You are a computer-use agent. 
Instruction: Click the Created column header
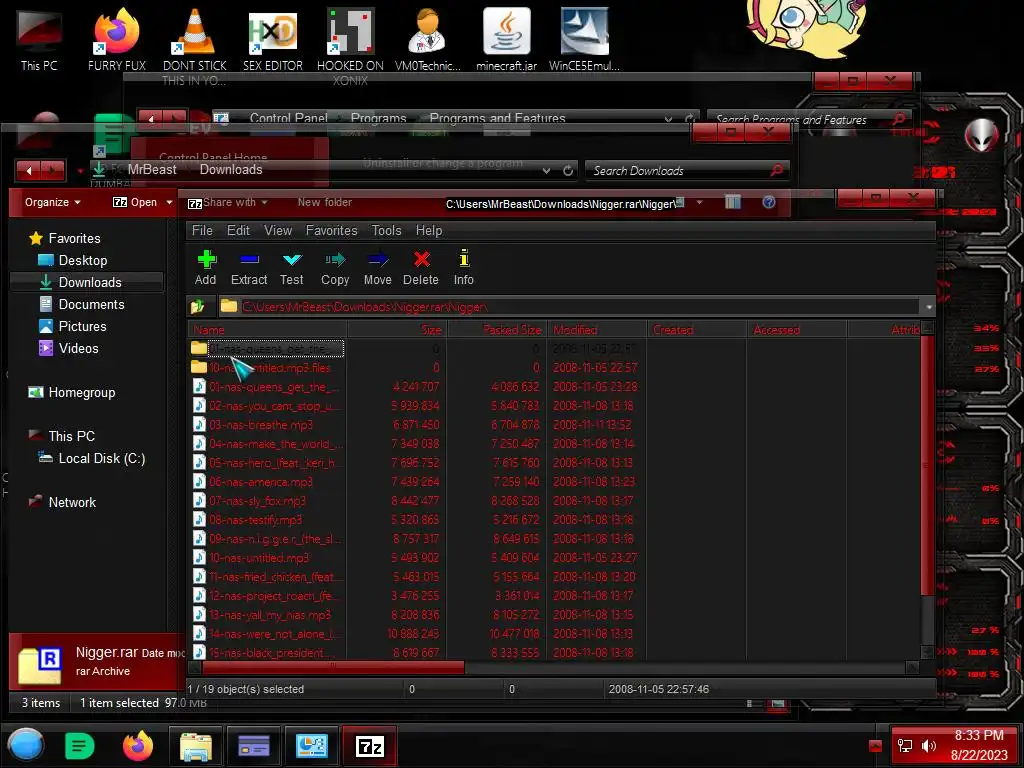pos(697,330)
